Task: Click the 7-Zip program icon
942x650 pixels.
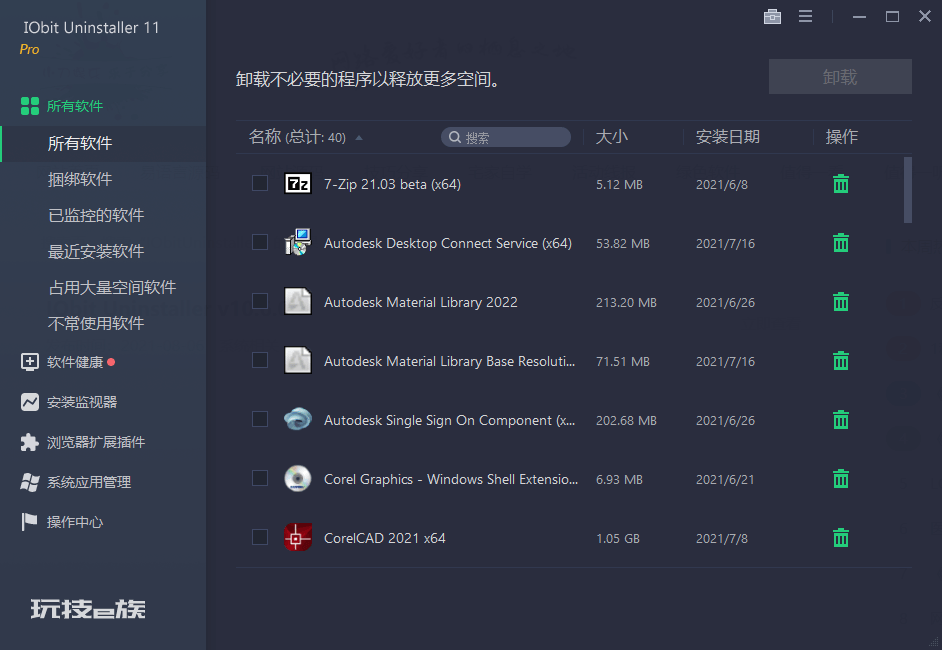Action: (x=297, y=184)
